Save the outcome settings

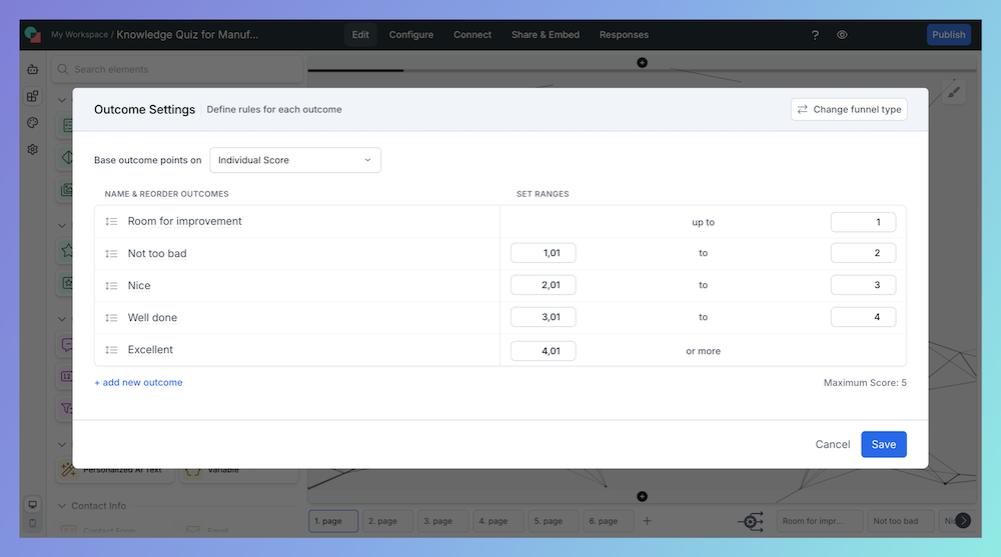[x=883, y=445]
